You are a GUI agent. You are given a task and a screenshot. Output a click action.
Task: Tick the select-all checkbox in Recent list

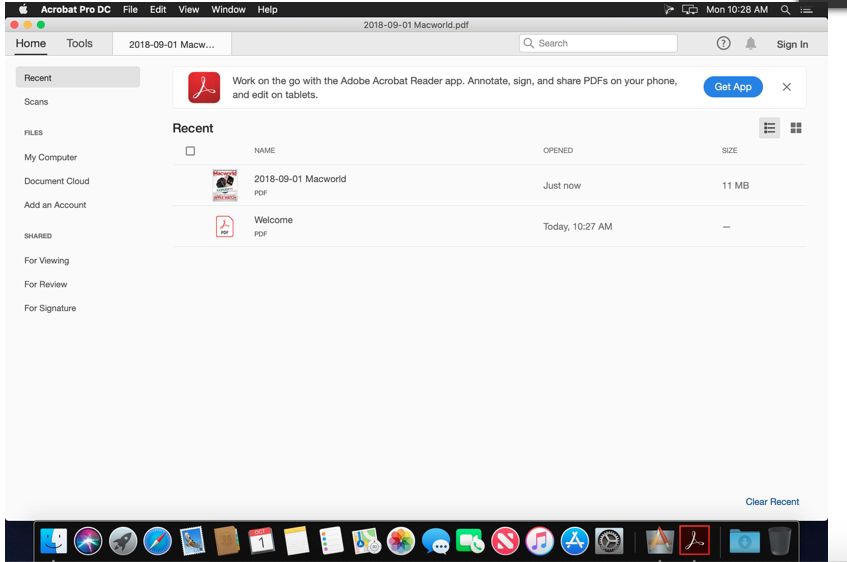[x=190, y=151]
